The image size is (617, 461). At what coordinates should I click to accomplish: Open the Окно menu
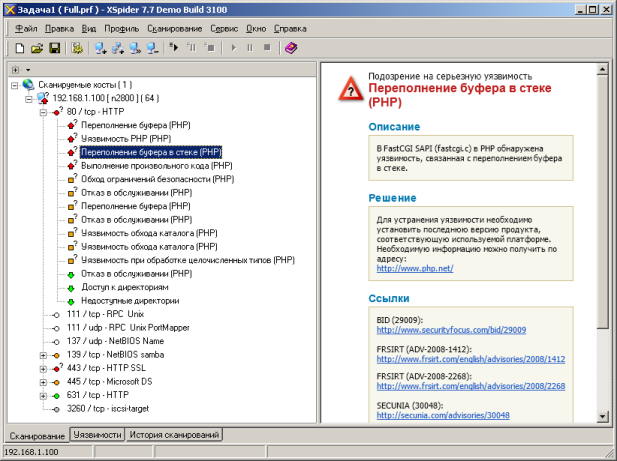[x=256, y=29]
